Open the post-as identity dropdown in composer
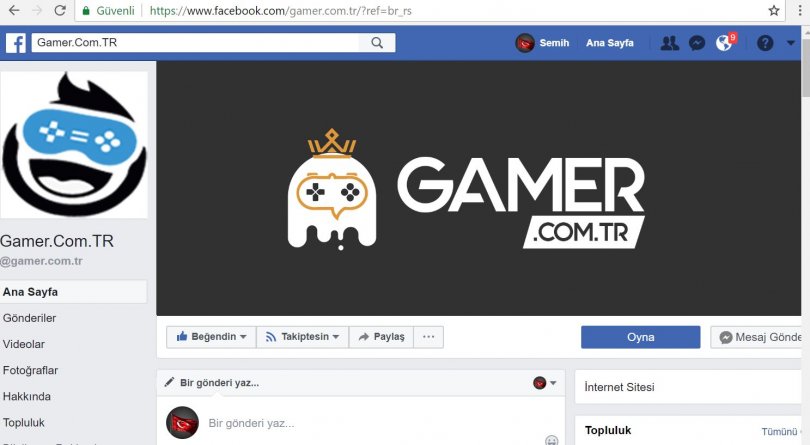This screenshot has height=445, width=810. pyautogui.click(x=545, y=383)
